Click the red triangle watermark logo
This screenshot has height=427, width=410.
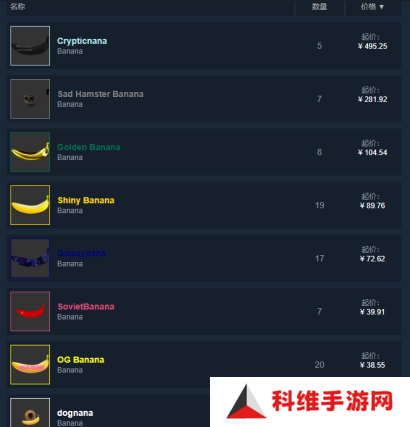(x=246, y=402)
